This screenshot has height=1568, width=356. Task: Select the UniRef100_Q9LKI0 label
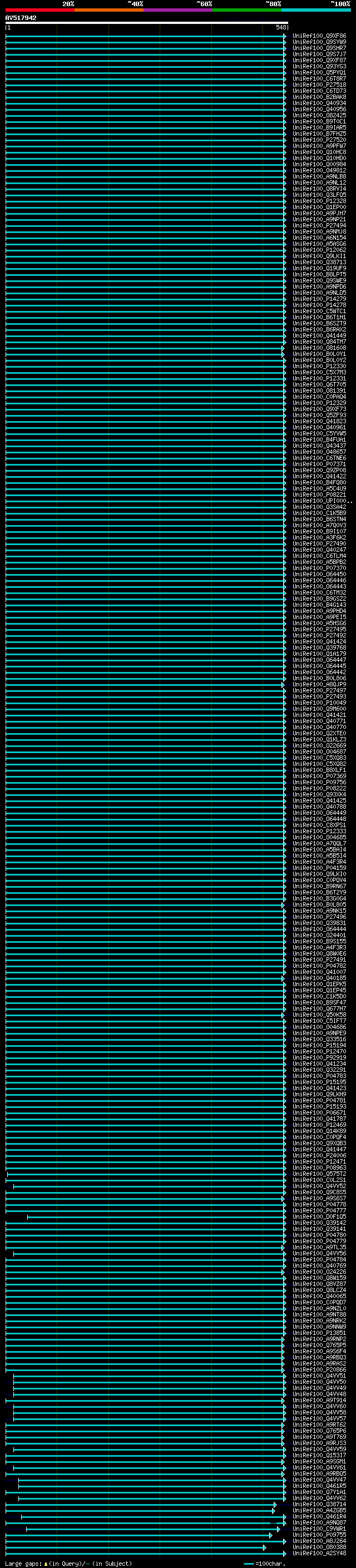click(x=319, y=873)
